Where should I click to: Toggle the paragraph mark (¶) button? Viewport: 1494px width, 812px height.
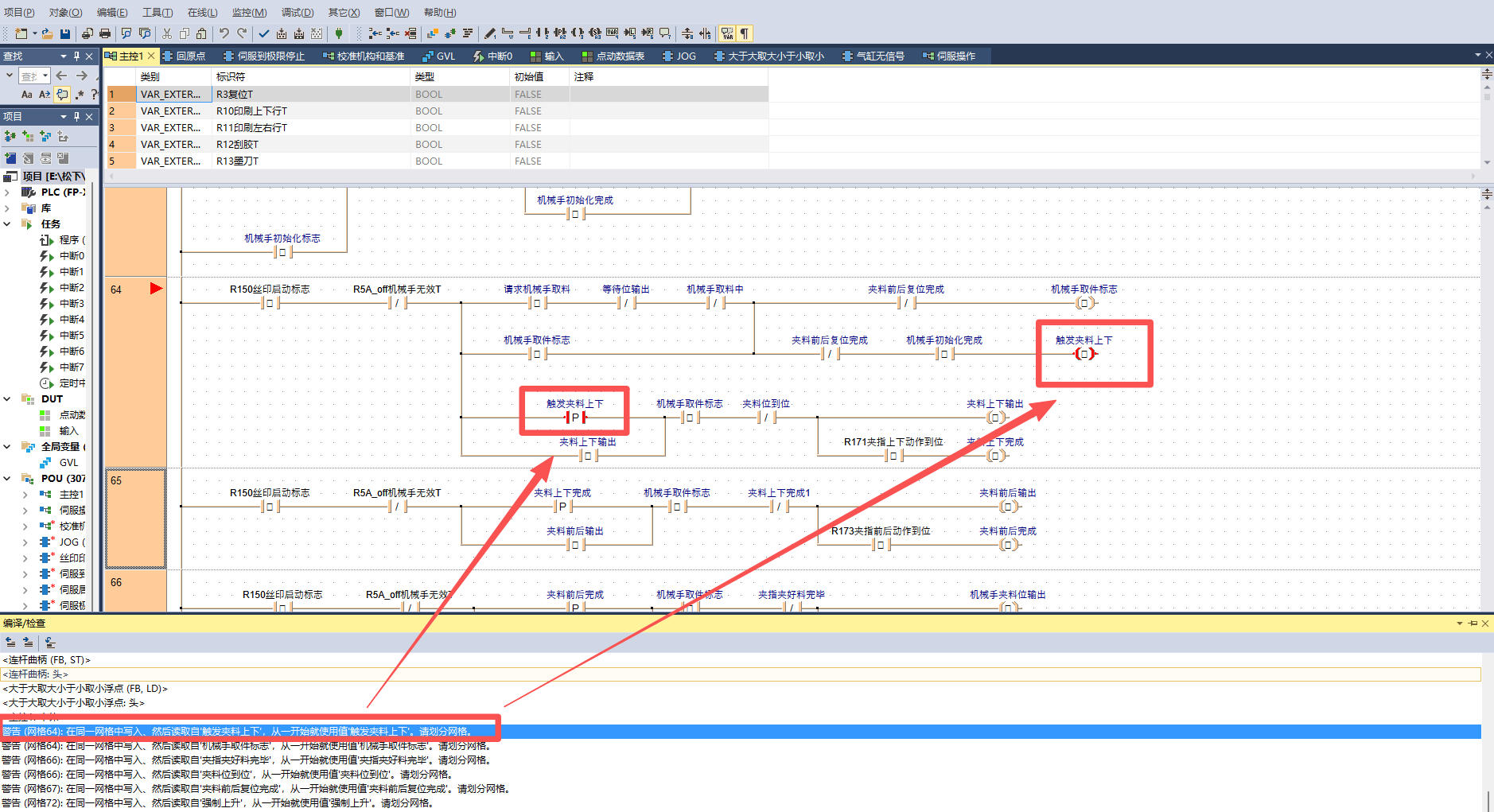745,33
